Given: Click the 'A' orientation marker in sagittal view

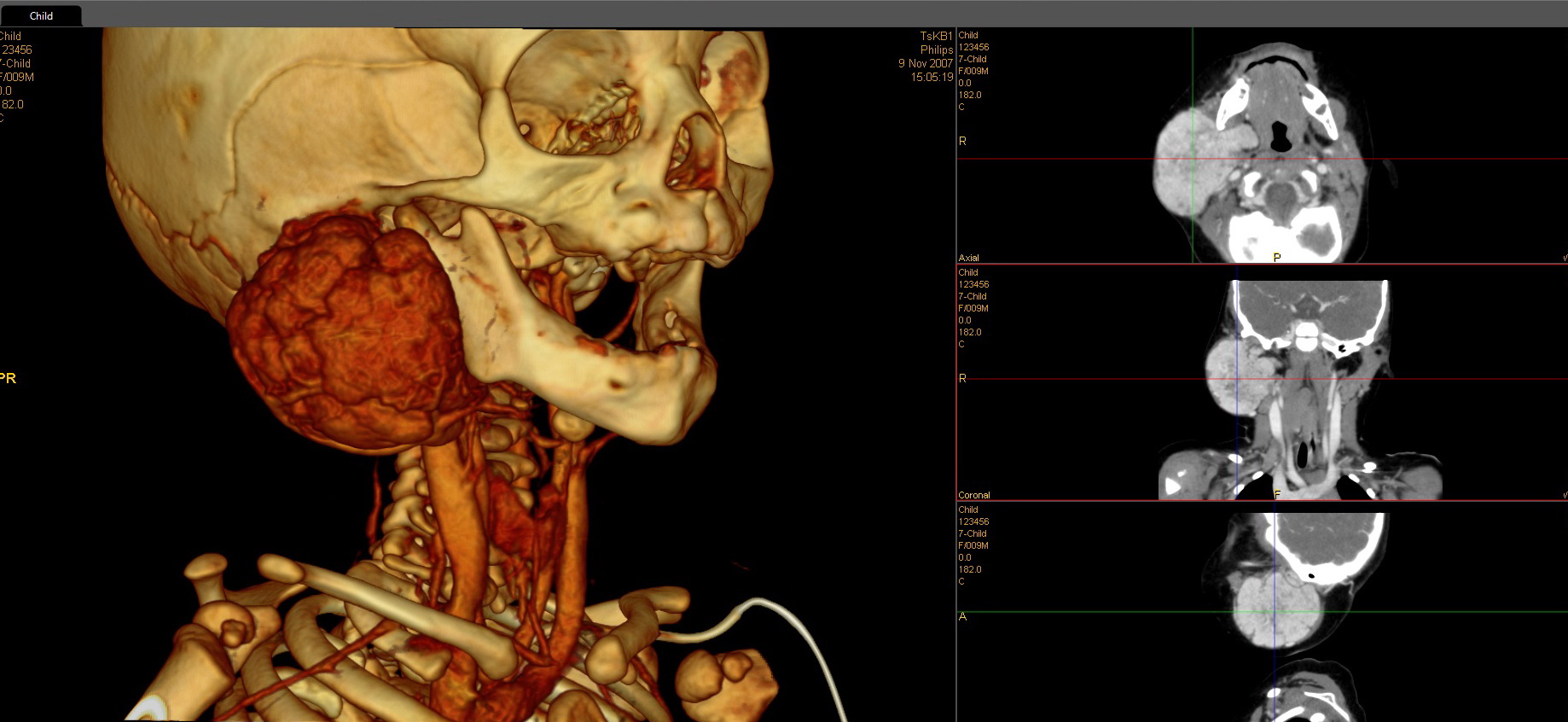Looking at the screenshot, I should 962,616.
